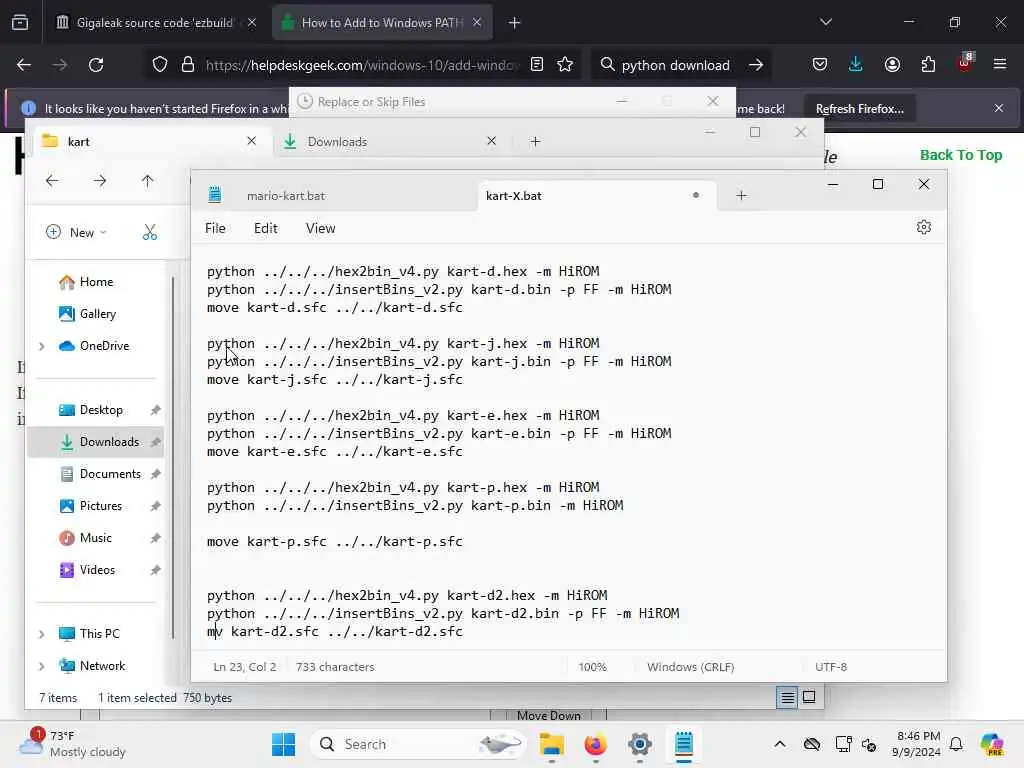Switch Explorer to large thumbnails view
Image resolution: width=1024 pixels, height=768 pixels.
tap(809, 697)
